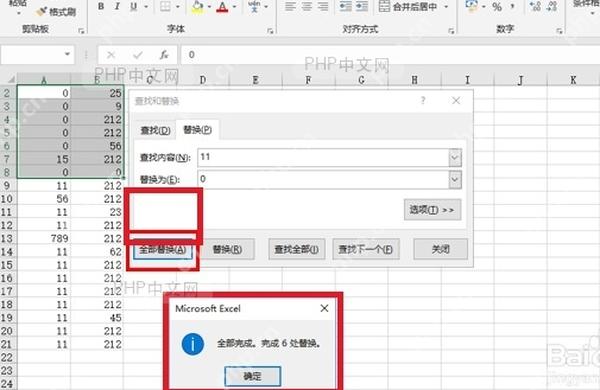This screenshot has height=390, width=600.
Task: Expand the 替换为 history dropdown
Action: 455,180
